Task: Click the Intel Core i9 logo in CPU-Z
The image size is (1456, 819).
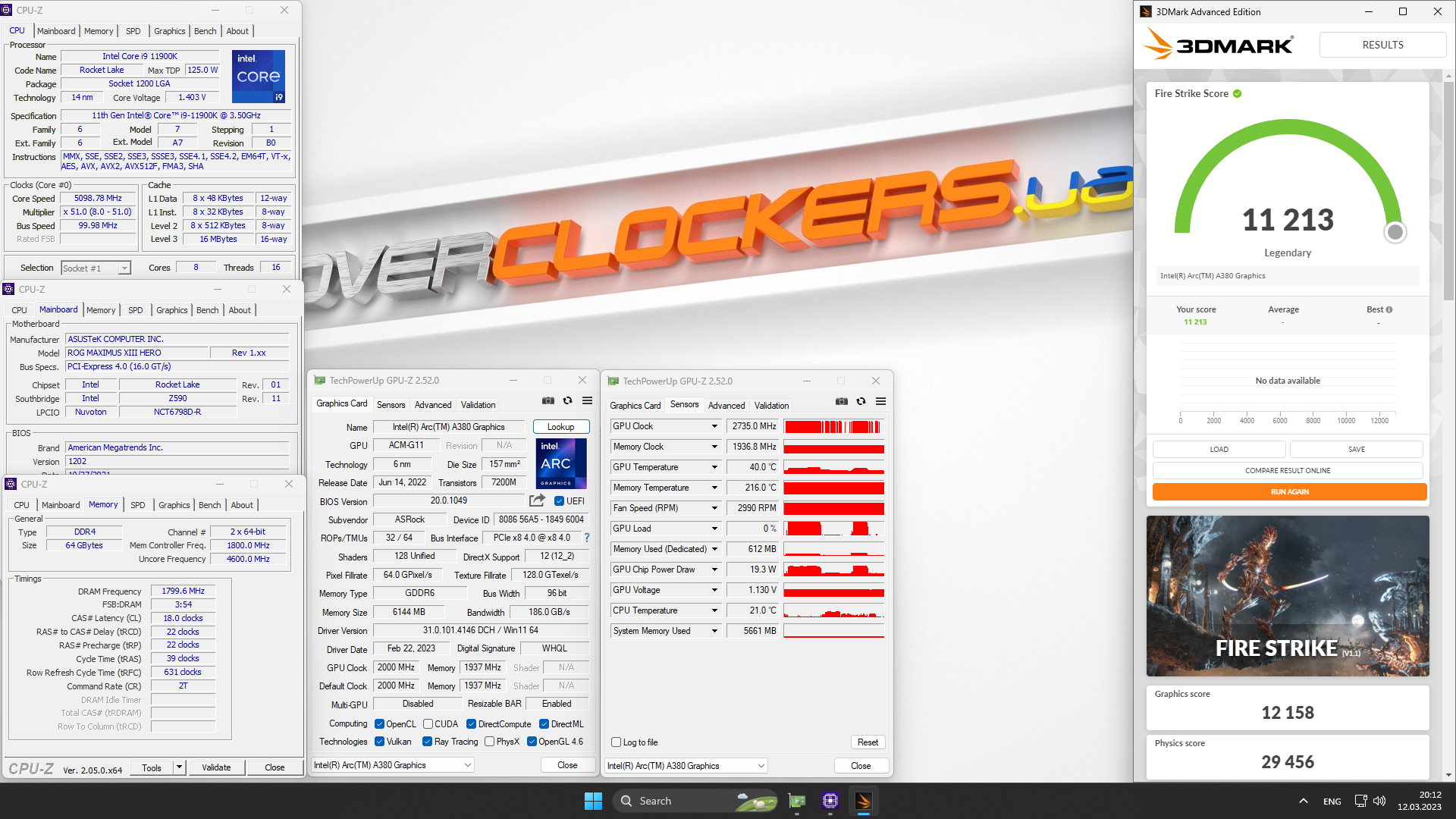Action: click(258, 77)
